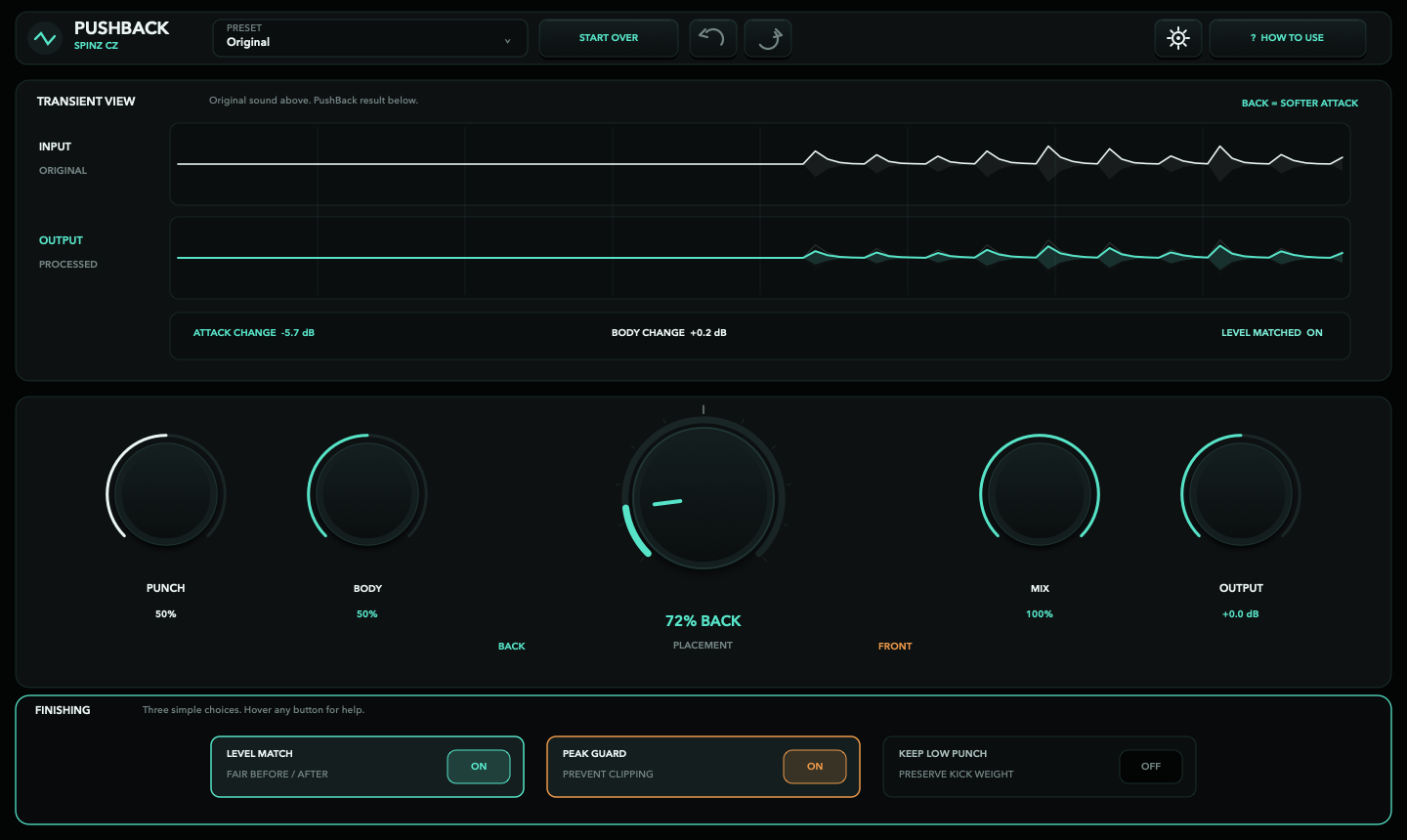Click the orange FRONT label

895,647
